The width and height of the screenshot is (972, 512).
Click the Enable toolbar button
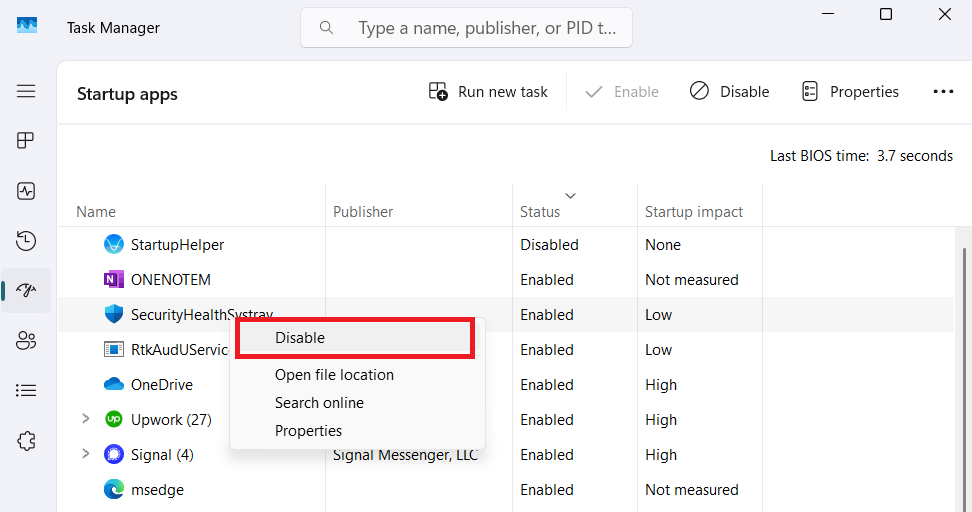point(622,92)
